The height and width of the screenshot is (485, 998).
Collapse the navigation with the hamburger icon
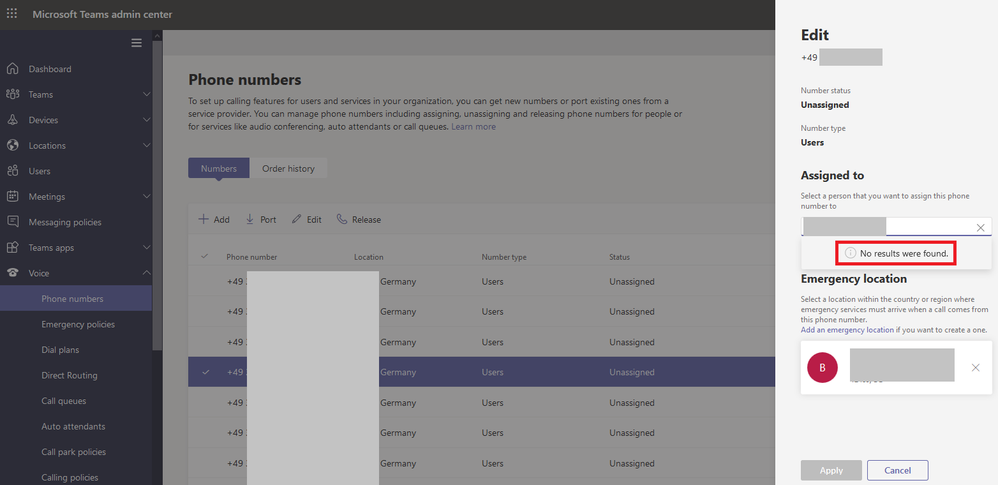coord(136,43)
